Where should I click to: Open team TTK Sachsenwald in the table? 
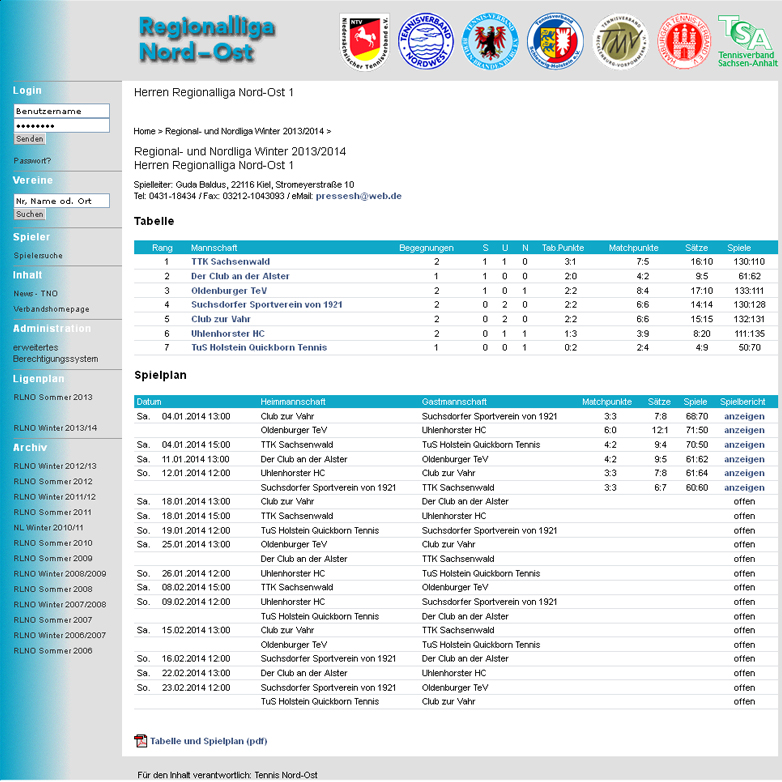tap(230, 262)
